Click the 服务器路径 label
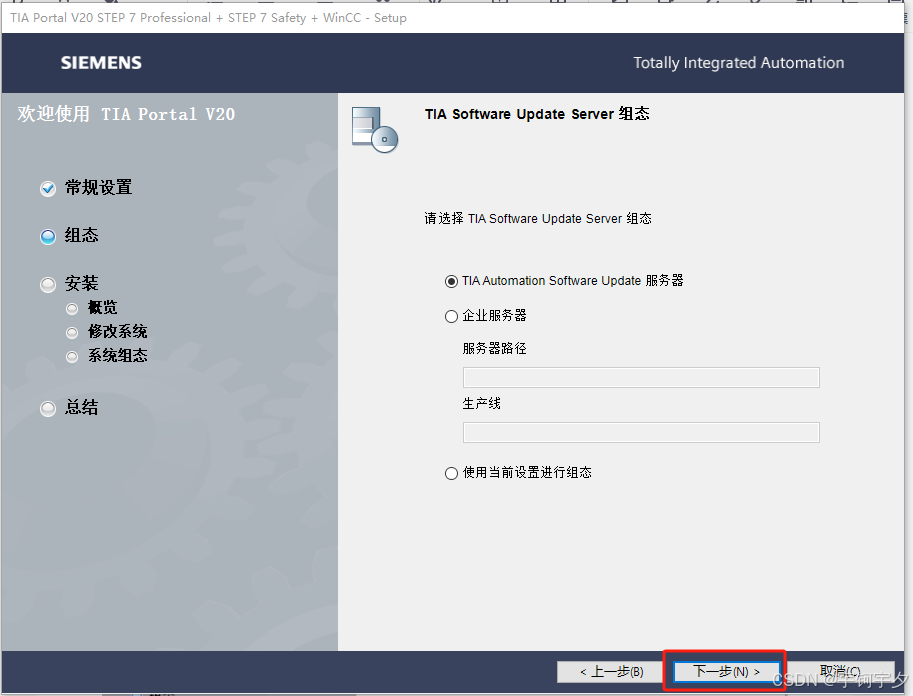Screen dimensions: 913x696 click(x=494, y=348)
